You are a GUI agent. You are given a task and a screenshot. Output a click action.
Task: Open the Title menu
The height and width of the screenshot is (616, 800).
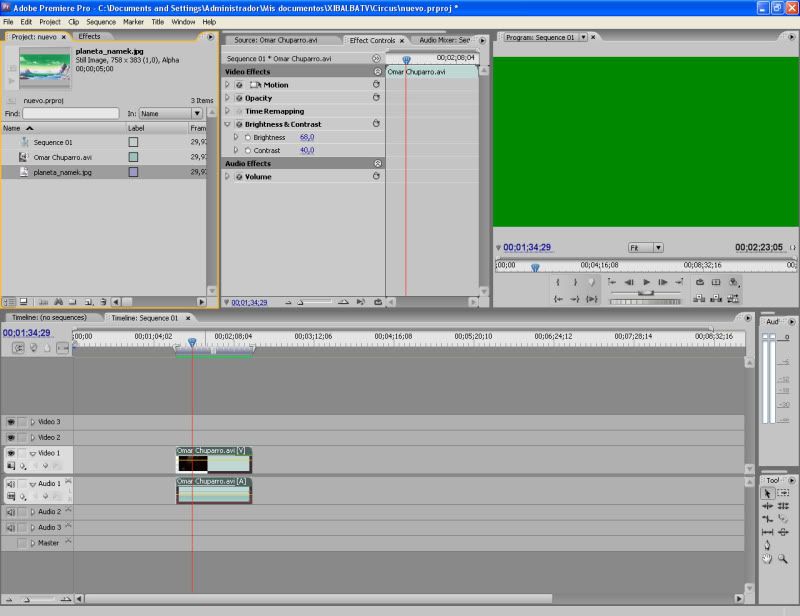[158, 22]
